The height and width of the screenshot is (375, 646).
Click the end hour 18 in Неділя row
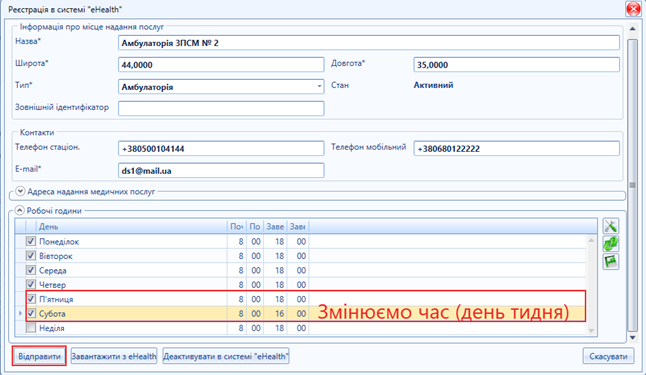click(x=279, y=328)
